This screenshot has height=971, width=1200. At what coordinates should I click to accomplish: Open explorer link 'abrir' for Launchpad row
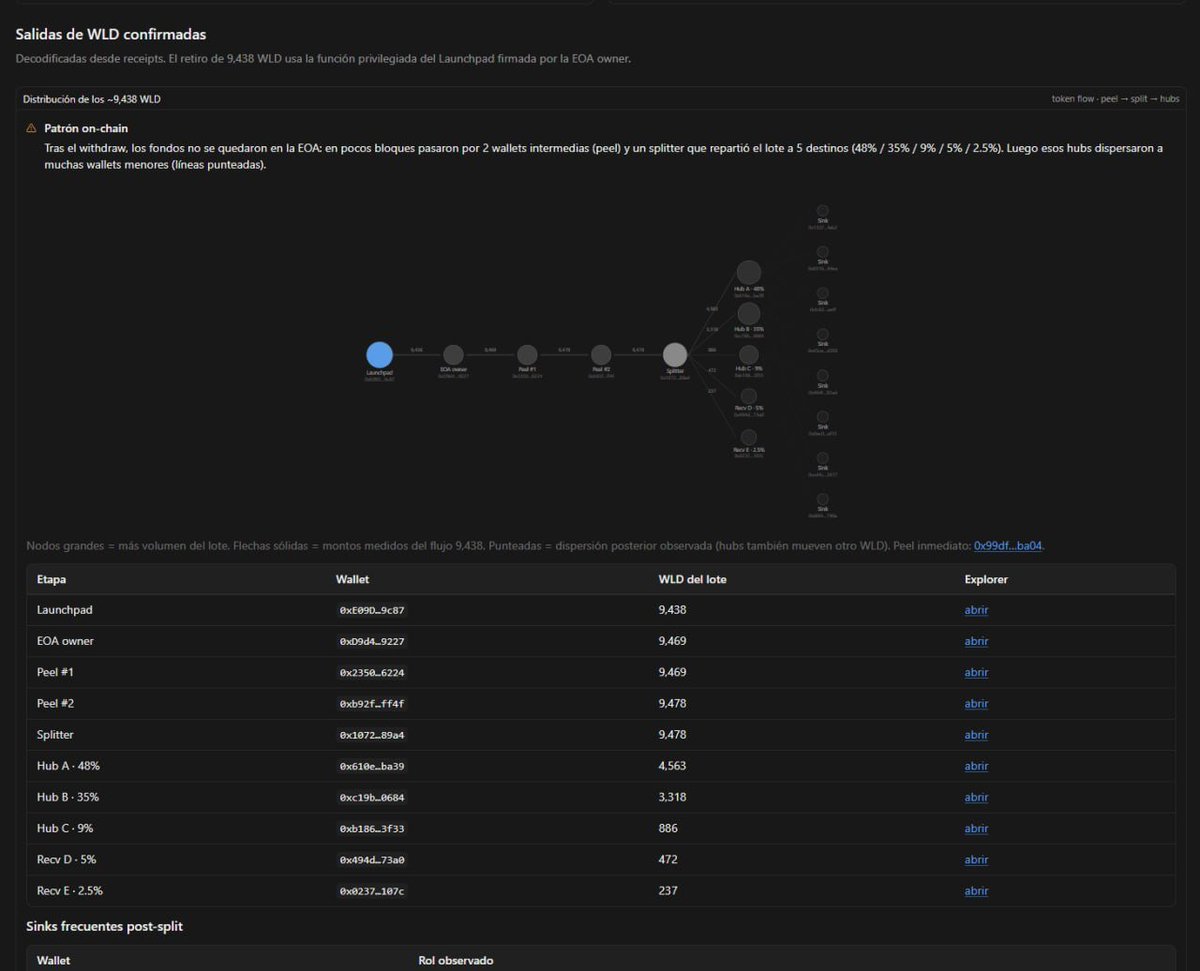976,610
